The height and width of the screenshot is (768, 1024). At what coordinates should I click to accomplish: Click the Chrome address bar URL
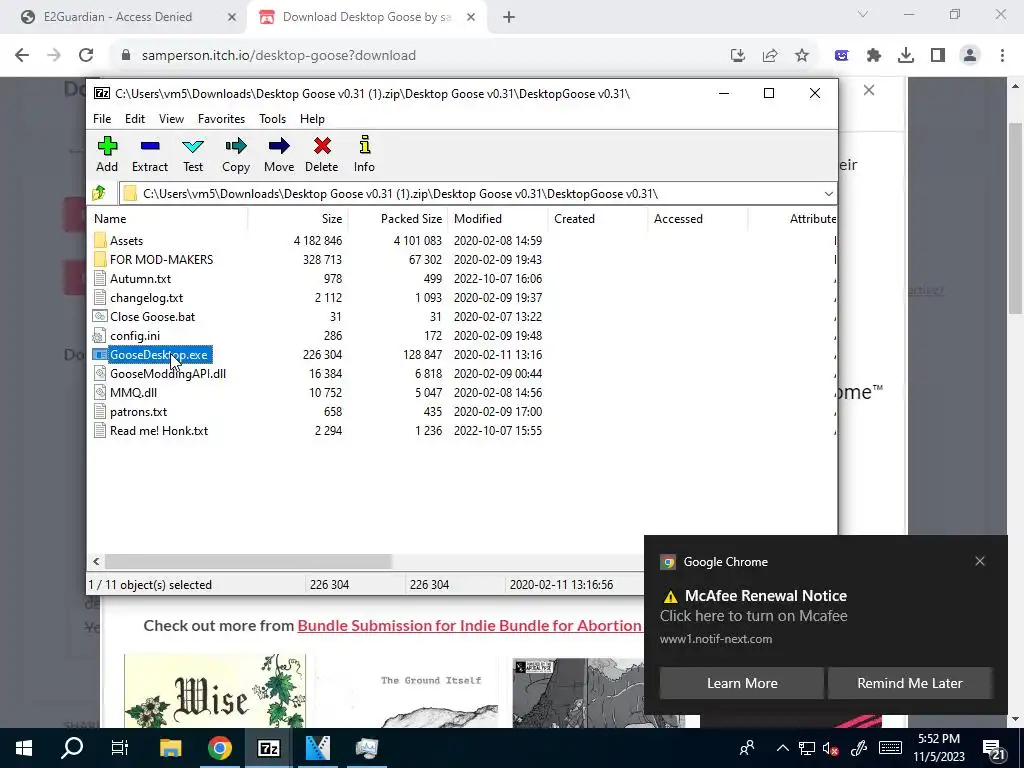click(279, 56)
